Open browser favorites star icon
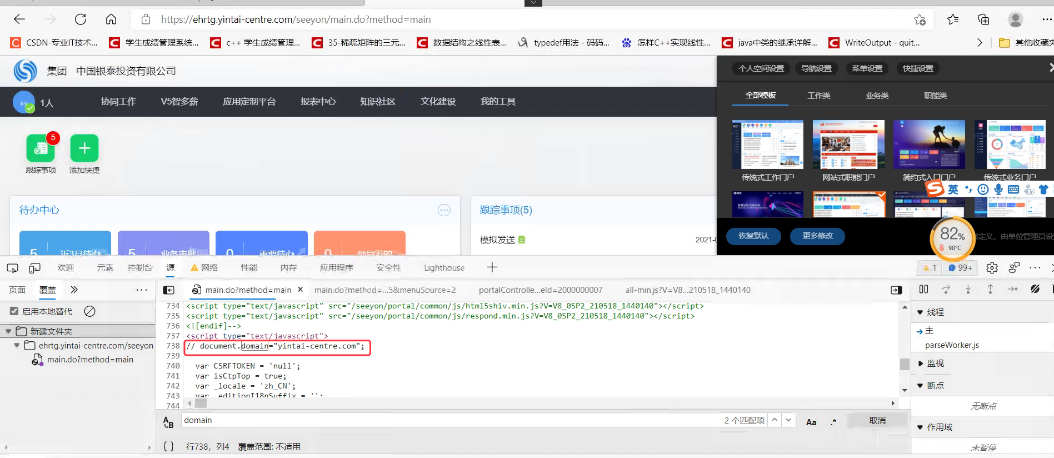Screen dimensions: 1054x458 click(x=953, y=20)
